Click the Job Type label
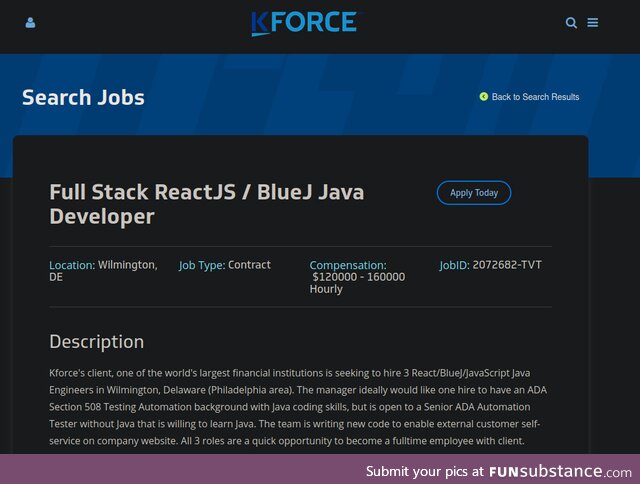 [202, 265]
